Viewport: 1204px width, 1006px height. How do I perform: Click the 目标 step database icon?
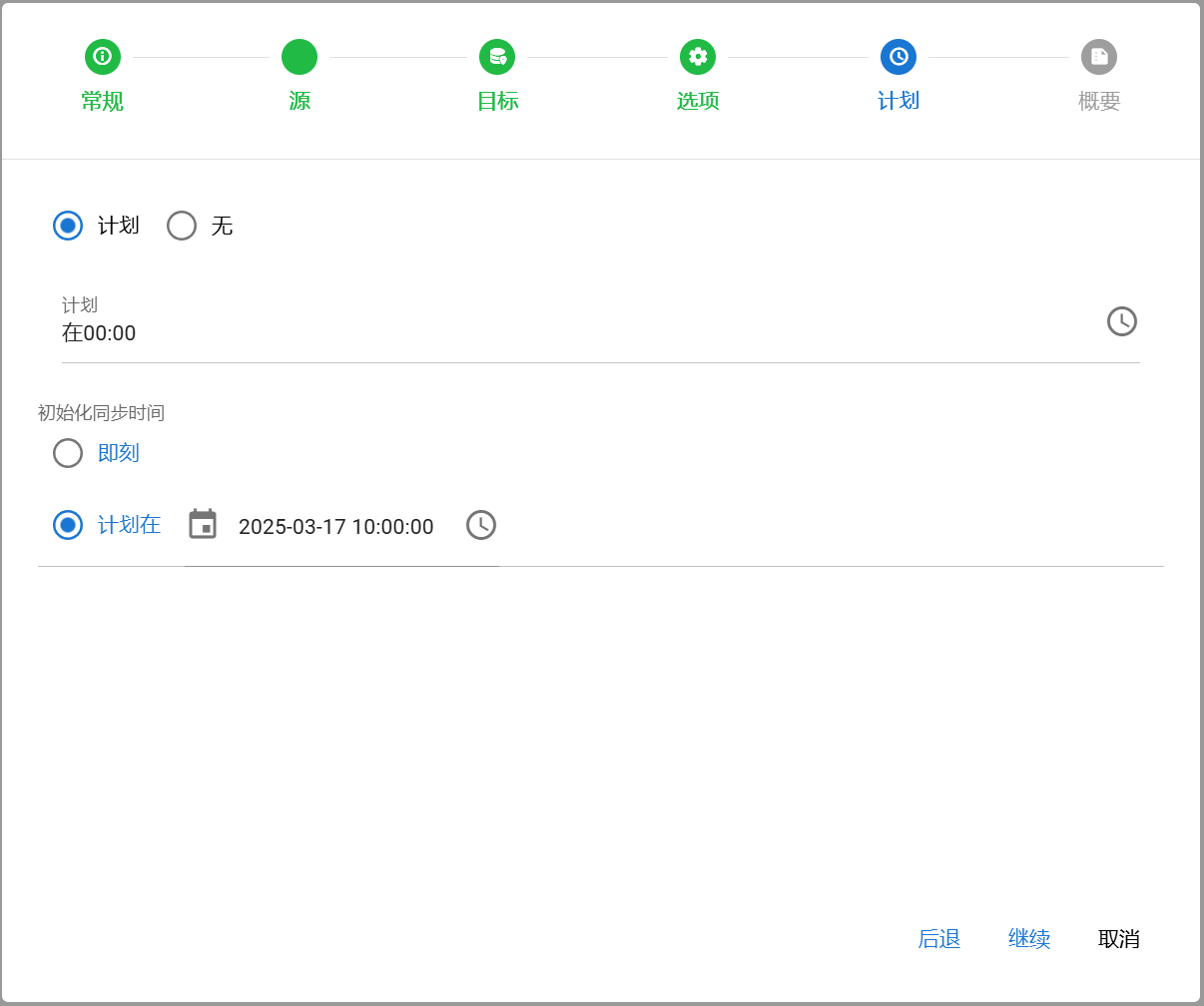click(497, 57)
